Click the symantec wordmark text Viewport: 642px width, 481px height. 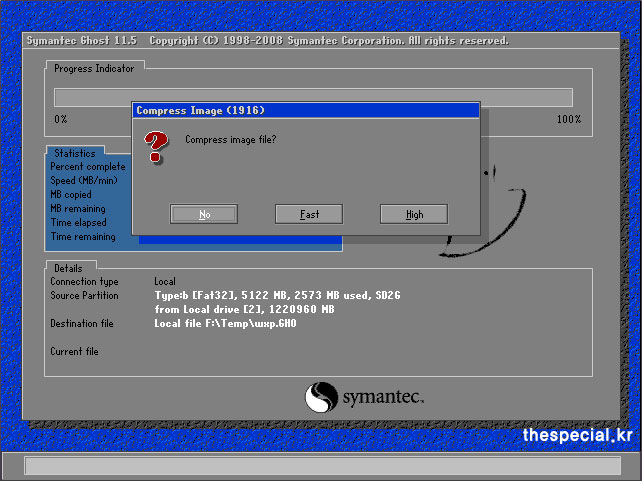pos(382,397)
